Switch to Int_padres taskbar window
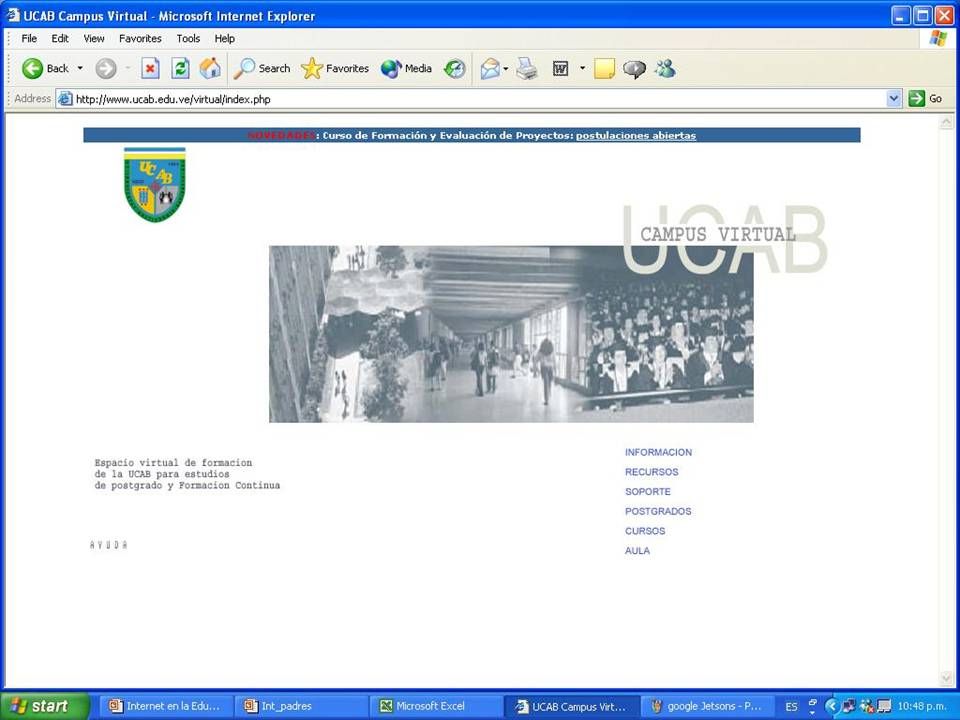This screenshot has width=960, height=720. tap(301, 706)
